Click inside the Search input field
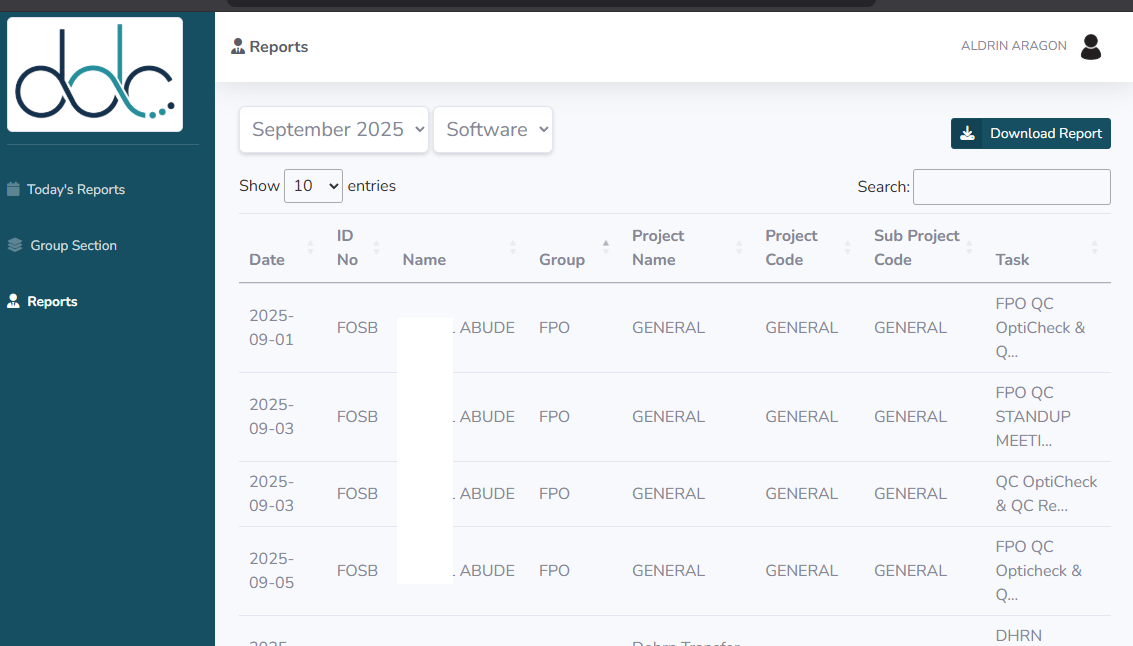The width and height of the screenshot is (1133, 646). tap(1011, 187)
